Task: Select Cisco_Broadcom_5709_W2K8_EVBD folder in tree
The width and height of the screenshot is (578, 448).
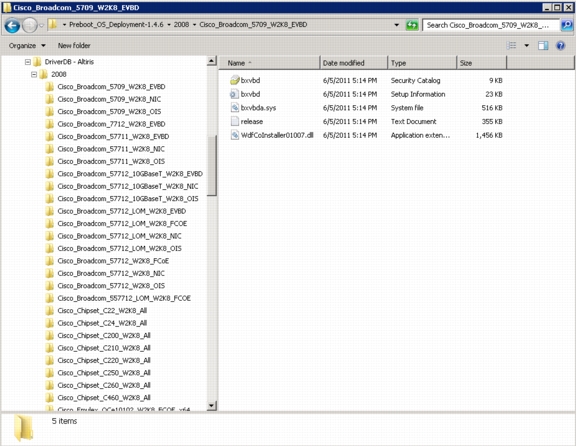Action: pos(111,87)
